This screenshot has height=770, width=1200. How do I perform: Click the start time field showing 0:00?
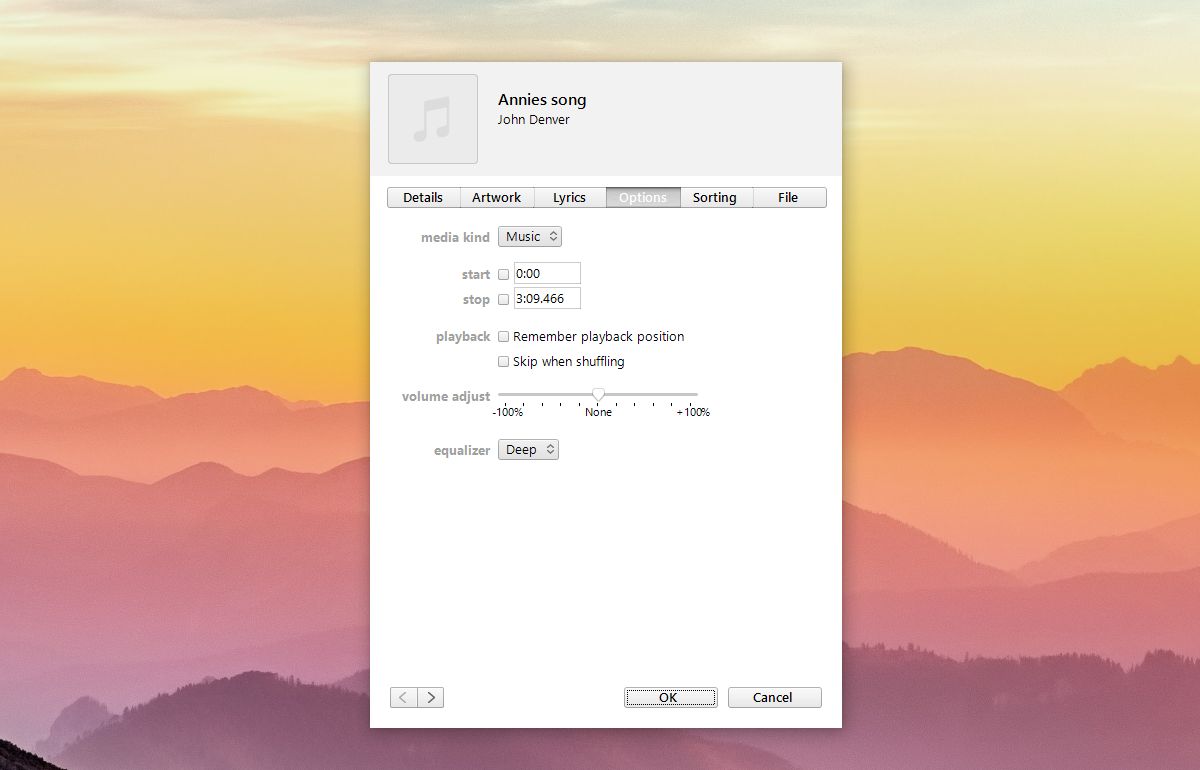[x=547, y=274]
